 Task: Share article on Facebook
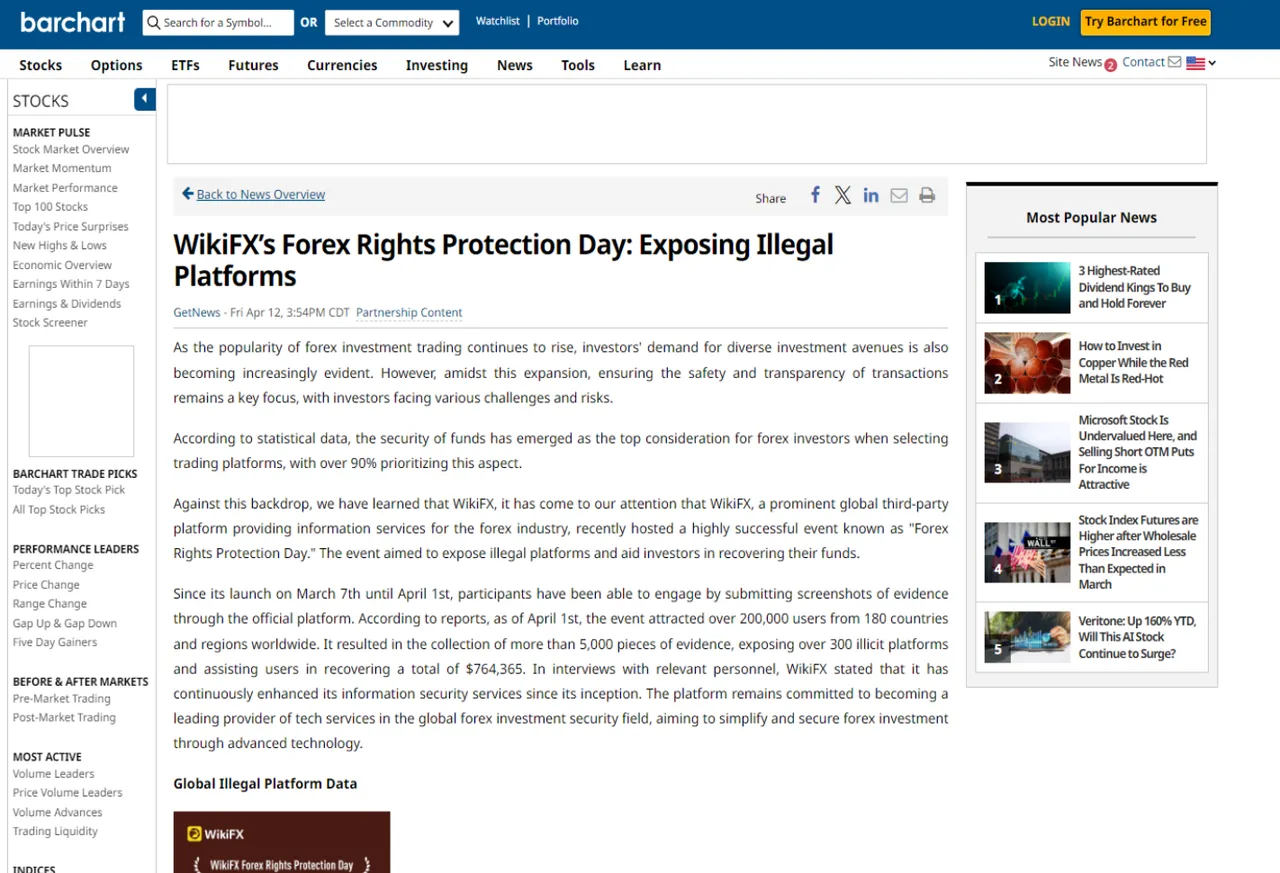click(815, 195)
